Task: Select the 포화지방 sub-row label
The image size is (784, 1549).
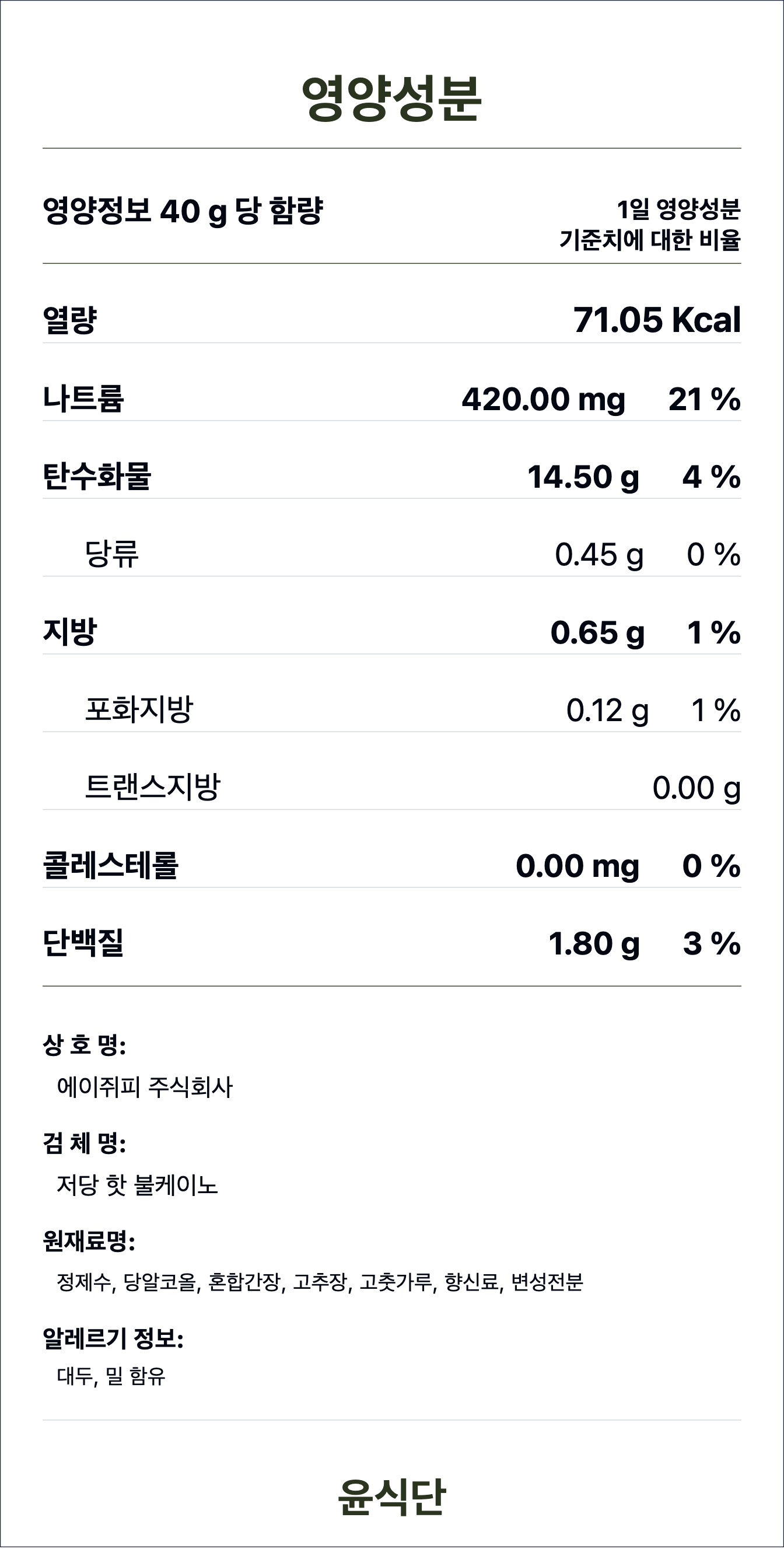Action: [139, 709]
